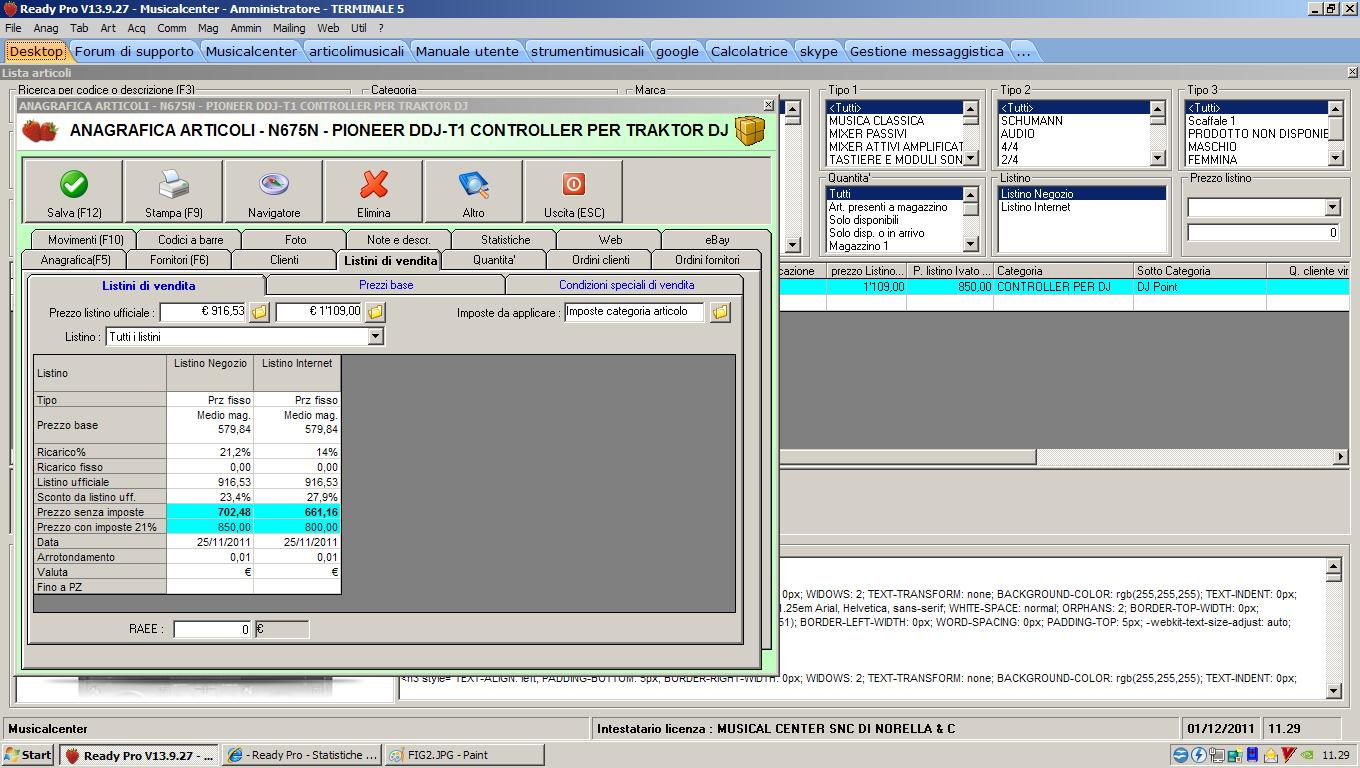Switch to the eBay tab
This screenshot has height=768, width=1360.
(x=717, y=240)
